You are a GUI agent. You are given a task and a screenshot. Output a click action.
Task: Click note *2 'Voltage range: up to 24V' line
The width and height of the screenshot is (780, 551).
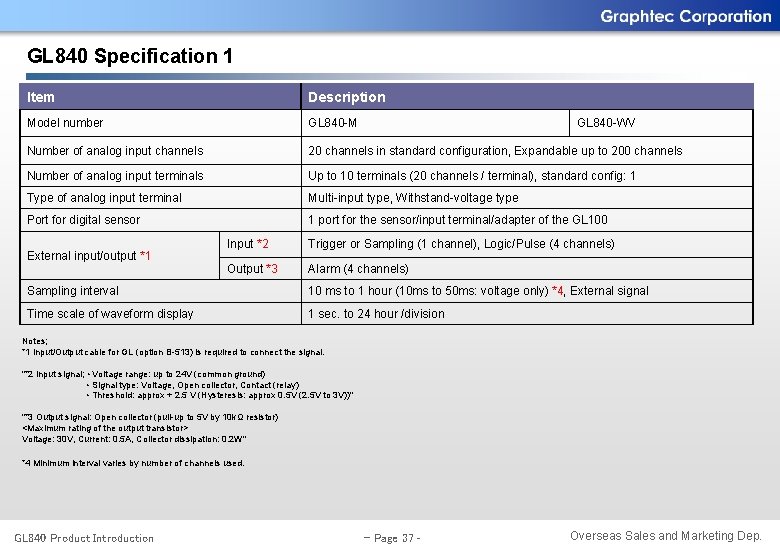pos(143,374)
